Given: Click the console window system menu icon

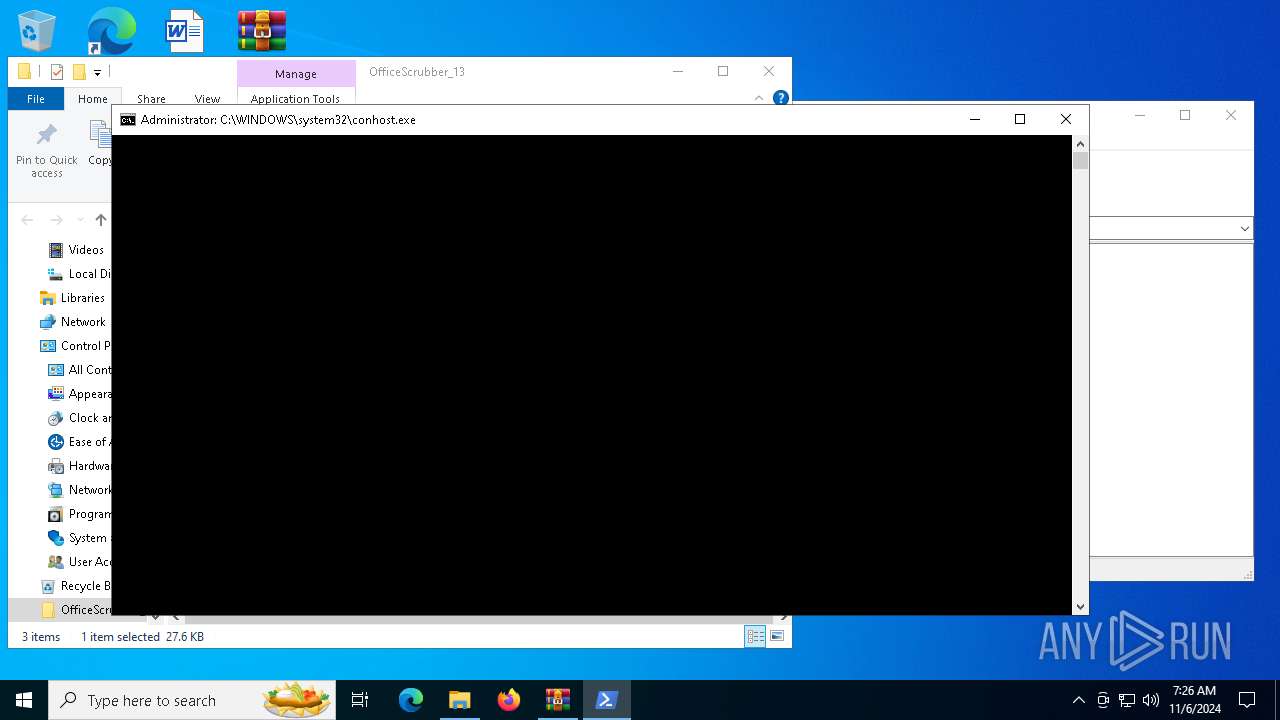Looking at the screenshot, I should pyautogui.click(x=128, y=120).
